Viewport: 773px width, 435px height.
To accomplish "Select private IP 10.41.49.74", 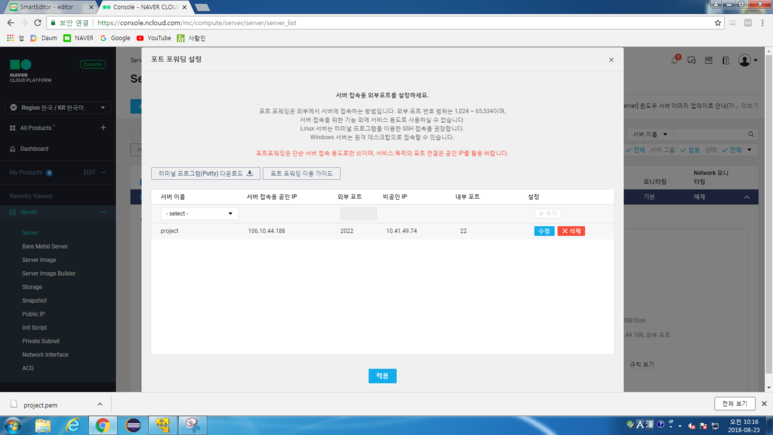I will (401, 231).
